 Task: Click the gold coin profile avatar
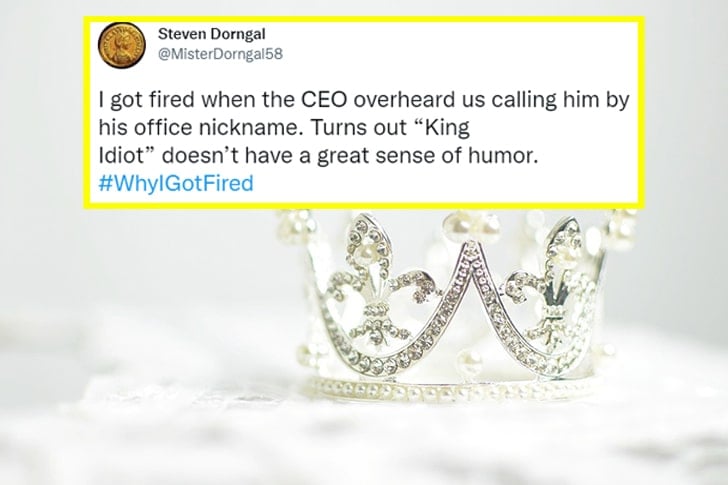pyautogui.click(x=124, y=45)
